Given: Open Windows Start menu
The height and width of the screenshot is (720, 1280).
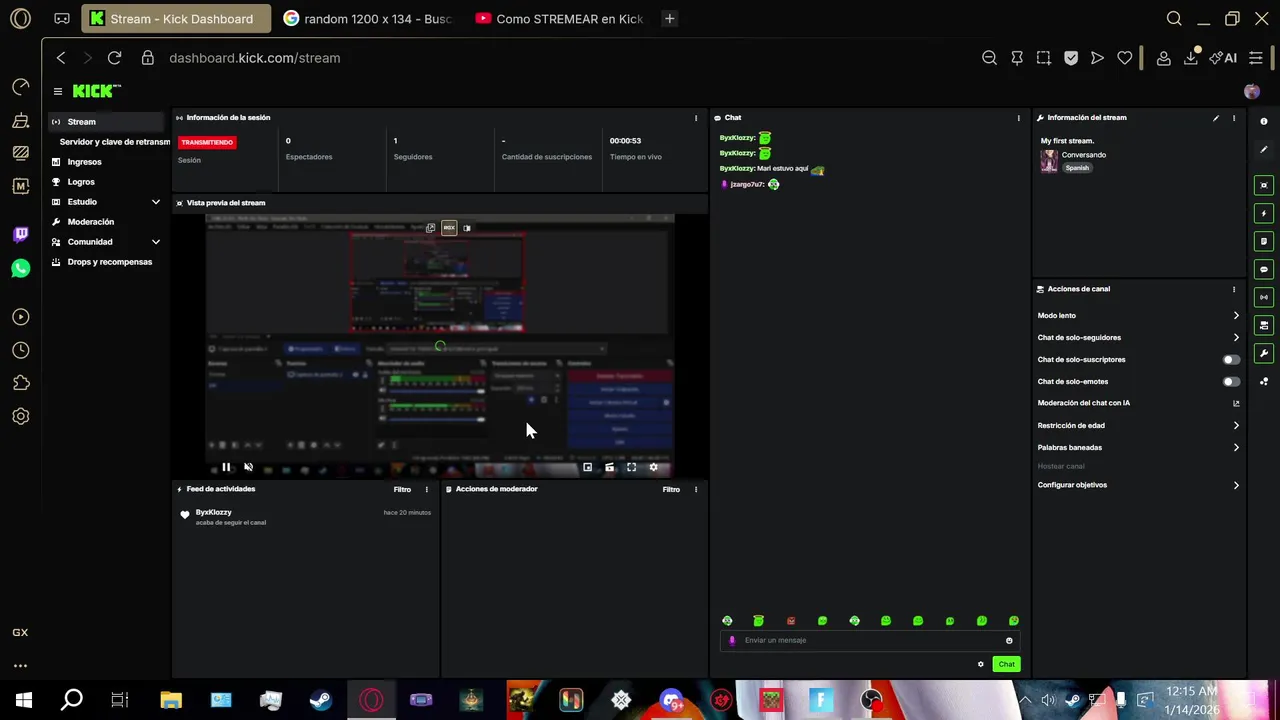Looking at the screenshot, I should click(x=23, y=700).
